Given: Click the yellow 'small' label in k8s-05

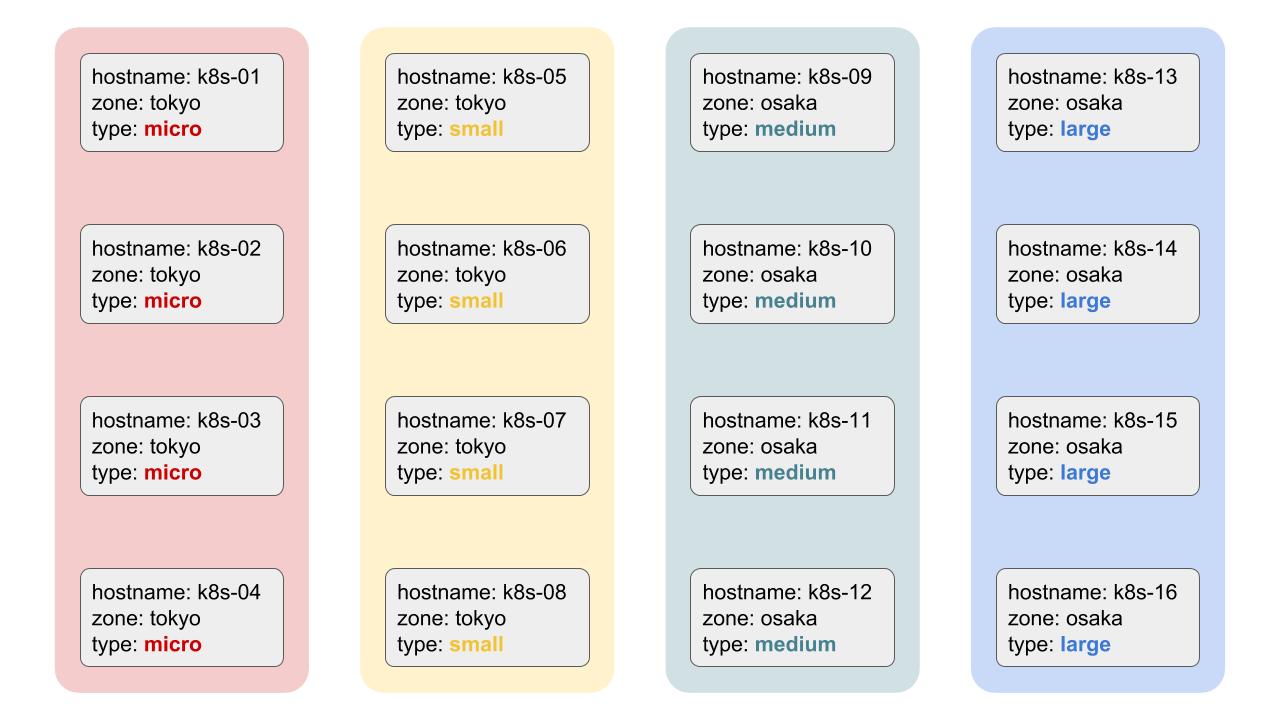Looking at the screenshot, I should coord(477,129).
